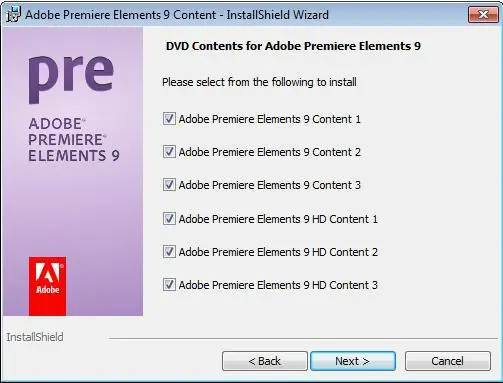Click the red Adobe logo

(47, 286)
